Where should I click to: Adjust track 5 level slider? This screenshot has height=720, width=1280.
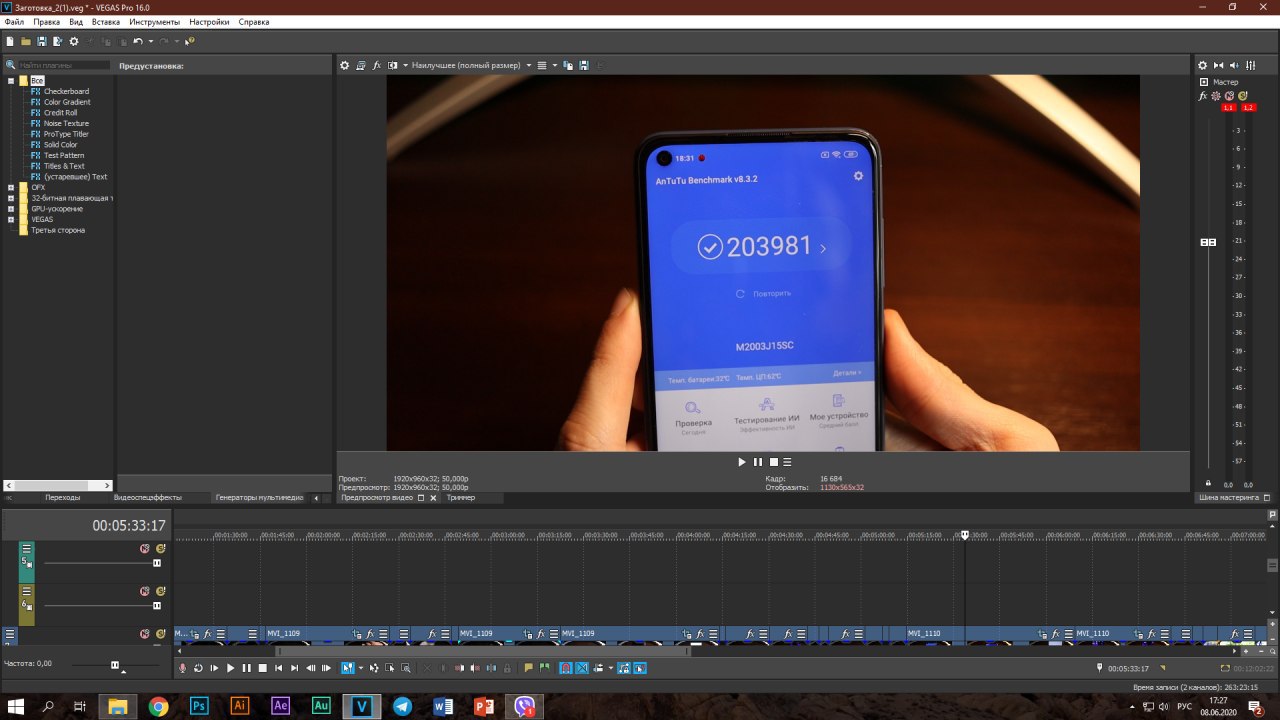point(156,563)
